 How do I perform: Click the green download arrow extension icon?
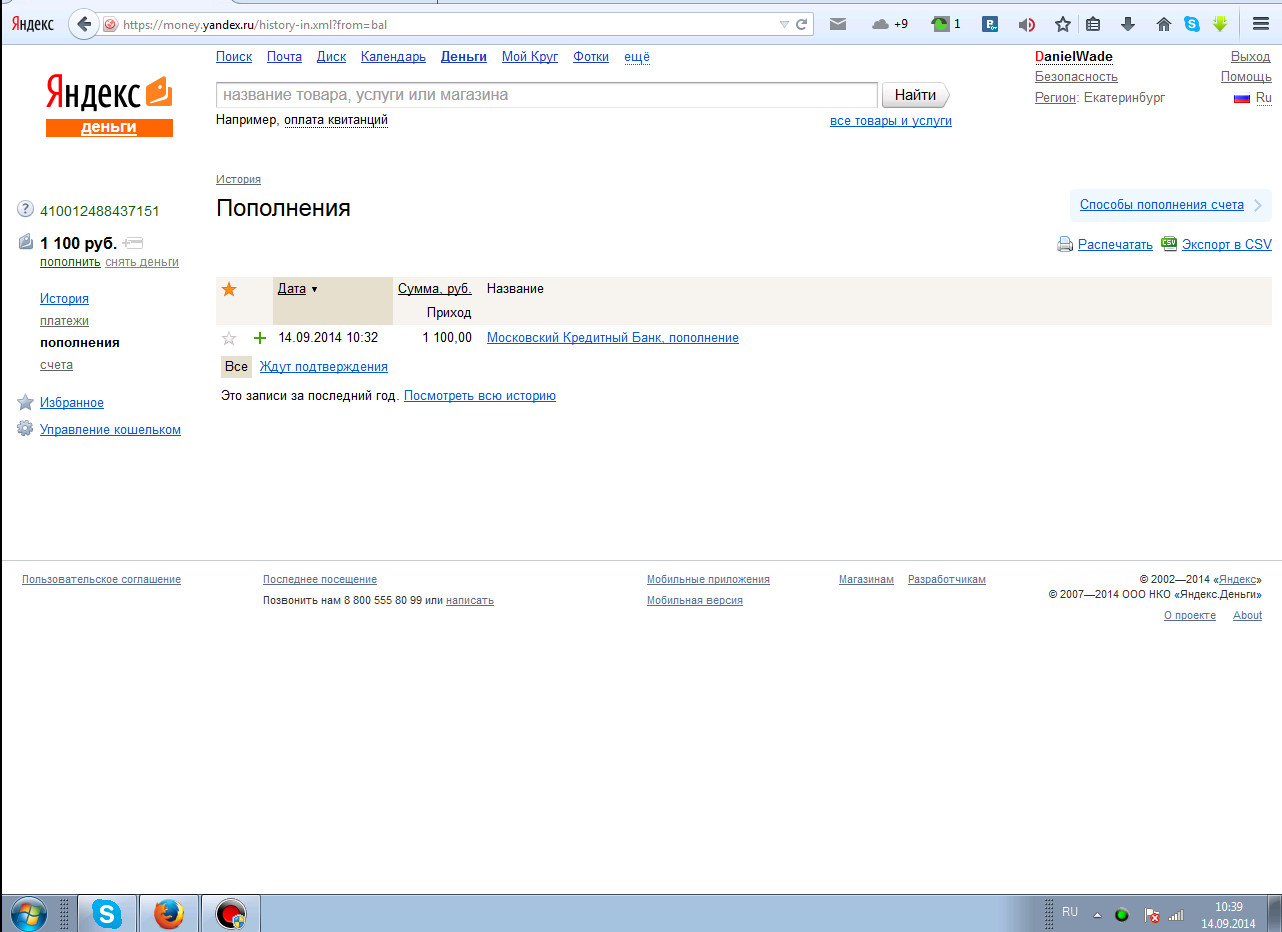(x=1220, y=24)
